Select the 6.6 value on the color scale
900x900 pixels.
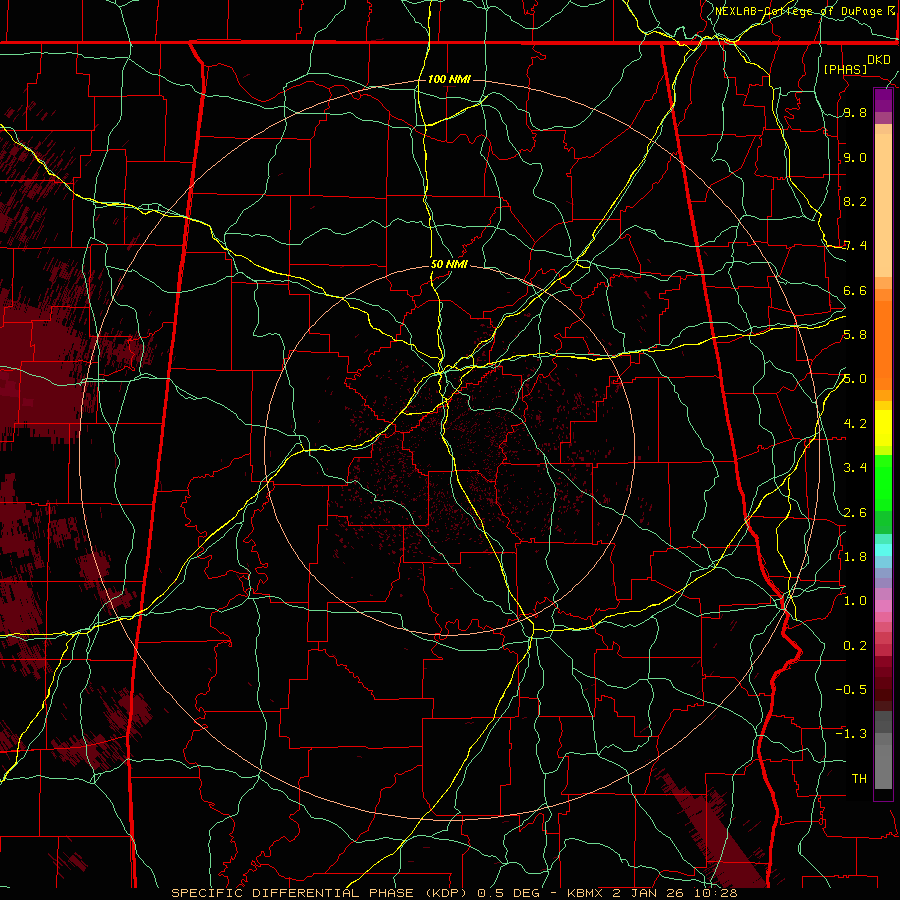[x=855, y=290]
